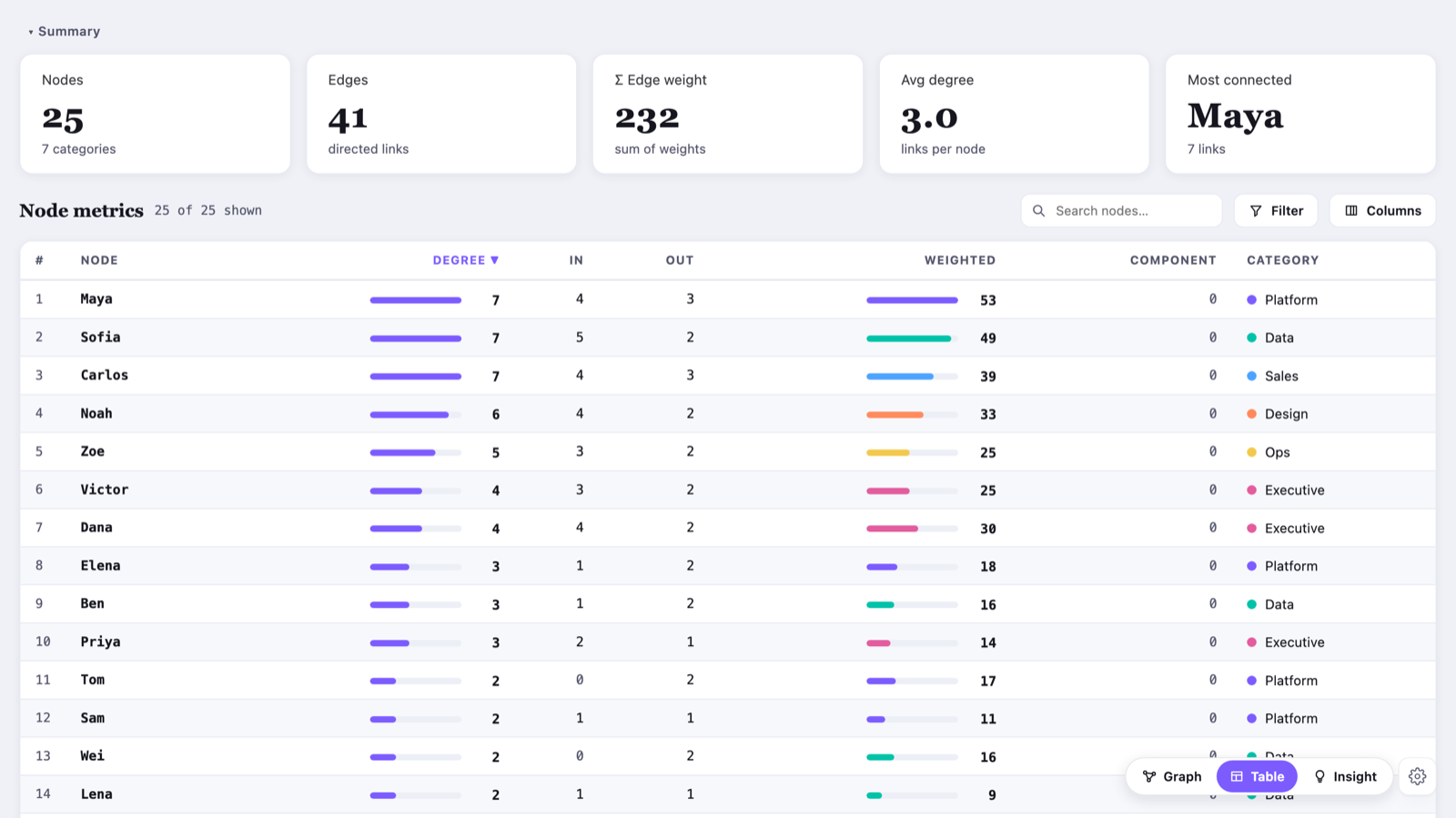Switch to the Insight view tab

click(x=1345, y=776)
